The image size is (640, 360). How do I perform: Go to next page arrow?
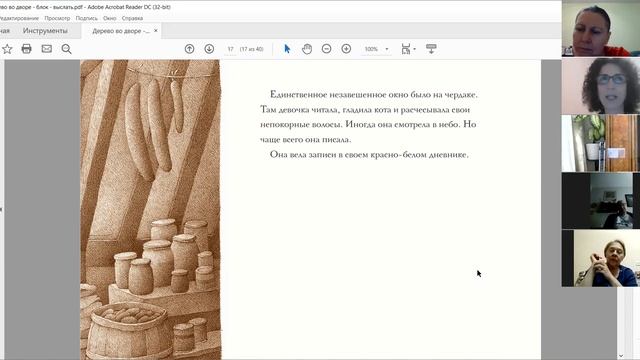point(209,49)
